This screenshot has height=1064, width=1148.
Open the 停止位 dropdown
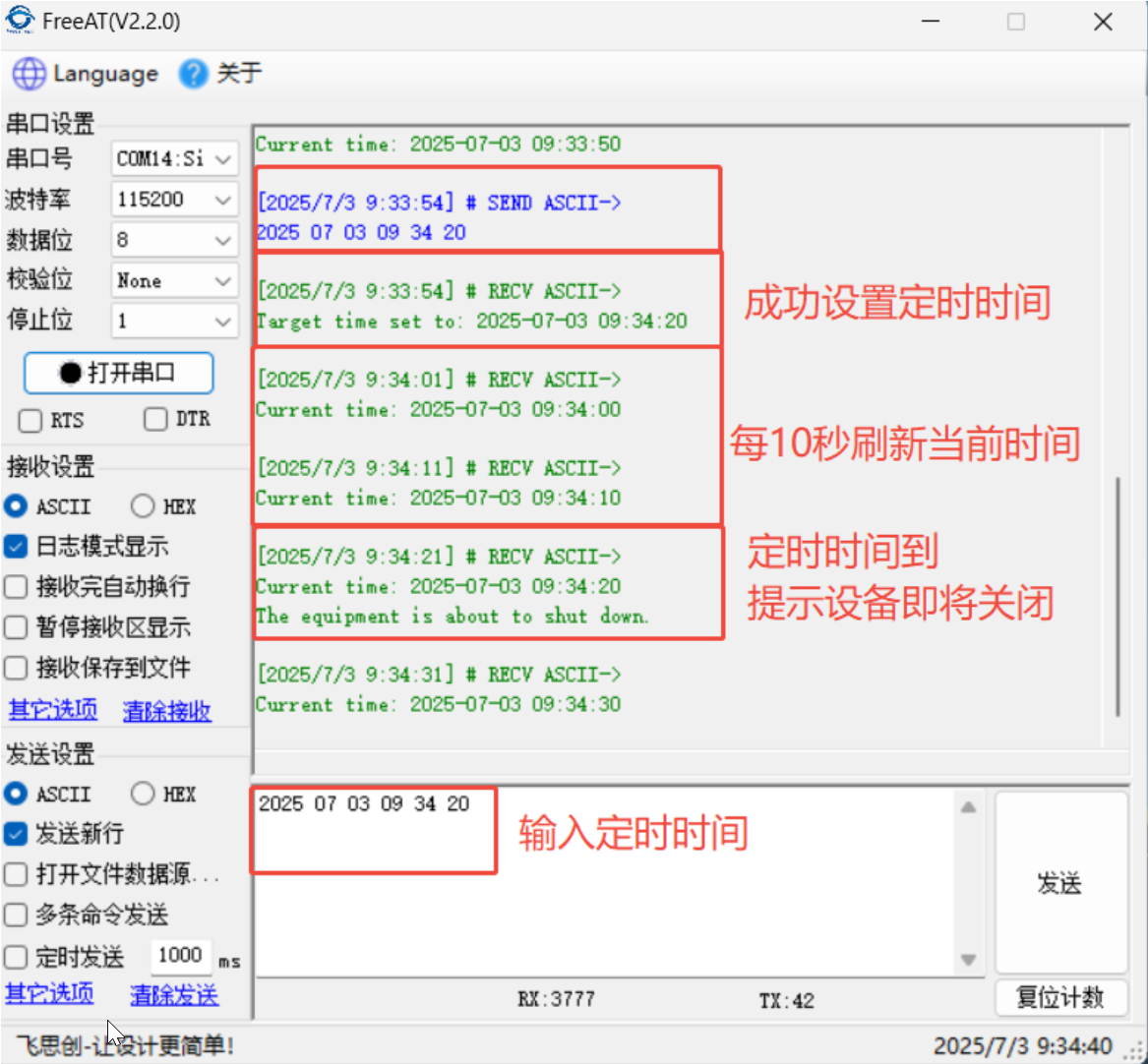223,322
